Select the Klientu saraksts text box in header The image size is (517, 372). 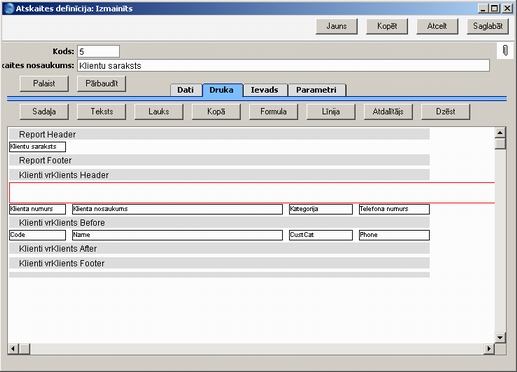pos(37,147)
